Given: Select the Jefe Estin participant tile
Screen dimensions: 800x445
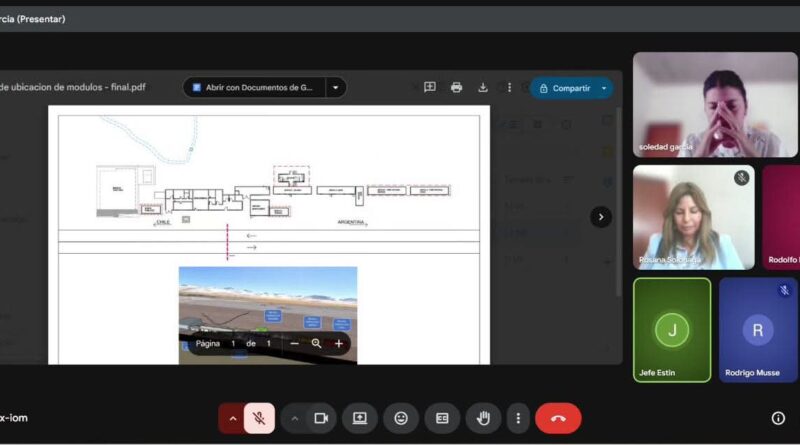Looking at the screenshot, I should pos(671,330).
